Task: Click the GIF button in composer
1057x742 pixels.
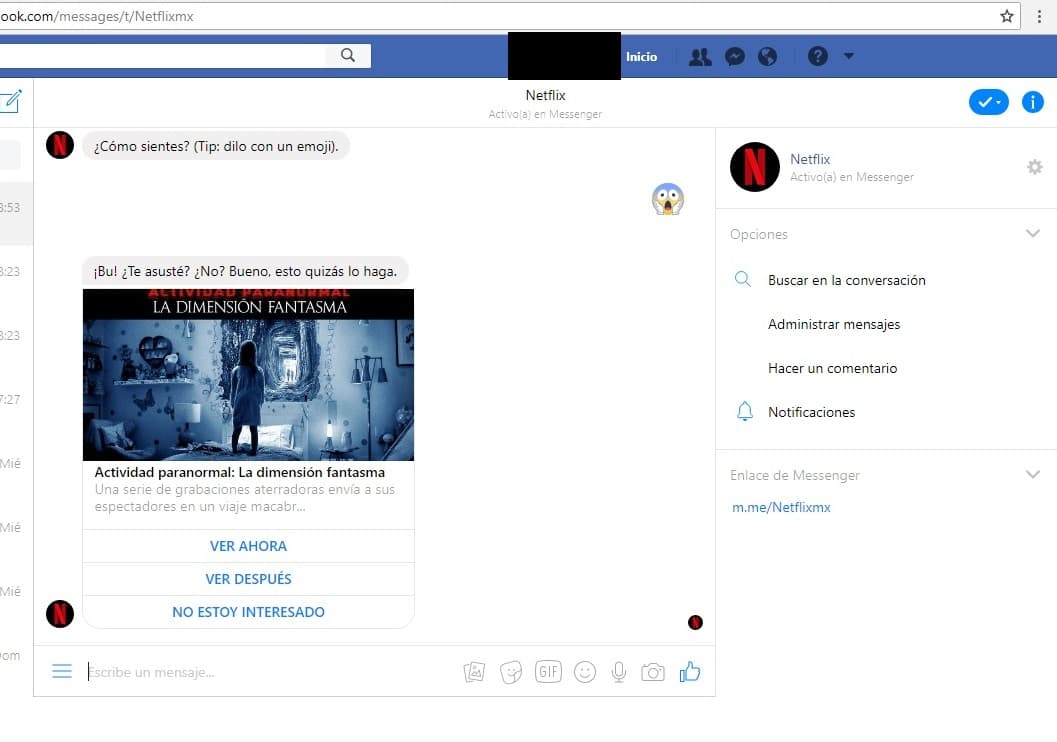Action: pos(548,672)
